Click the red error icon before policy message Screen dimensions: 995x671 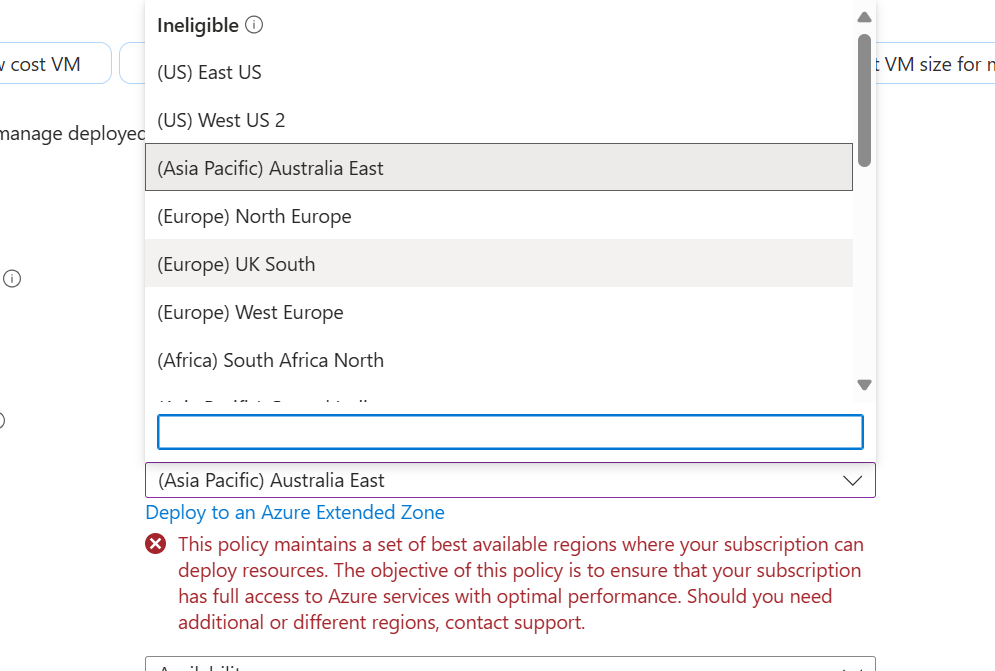click(x=155, y=543)
